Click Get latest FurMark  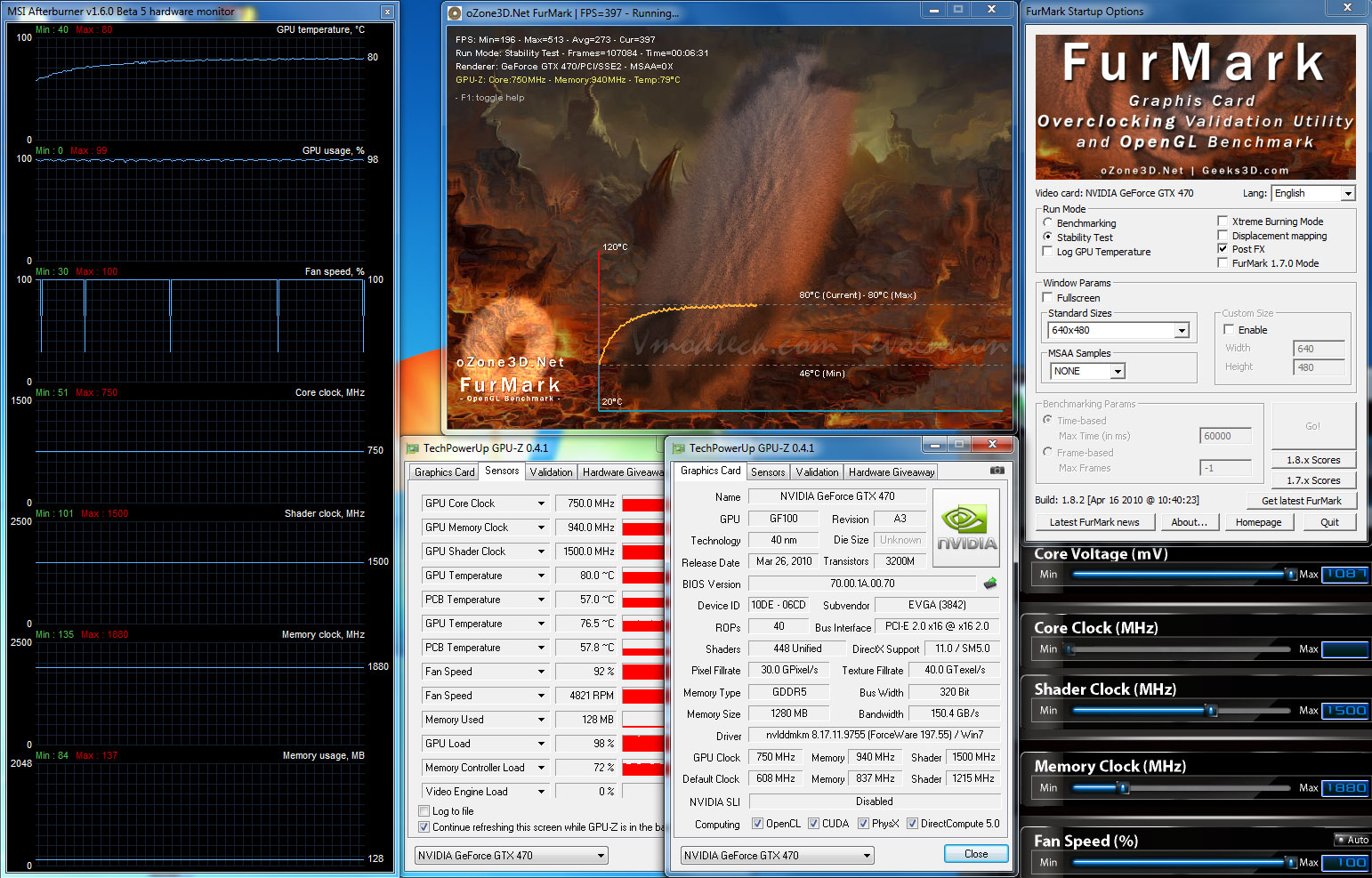(1301, 501)
